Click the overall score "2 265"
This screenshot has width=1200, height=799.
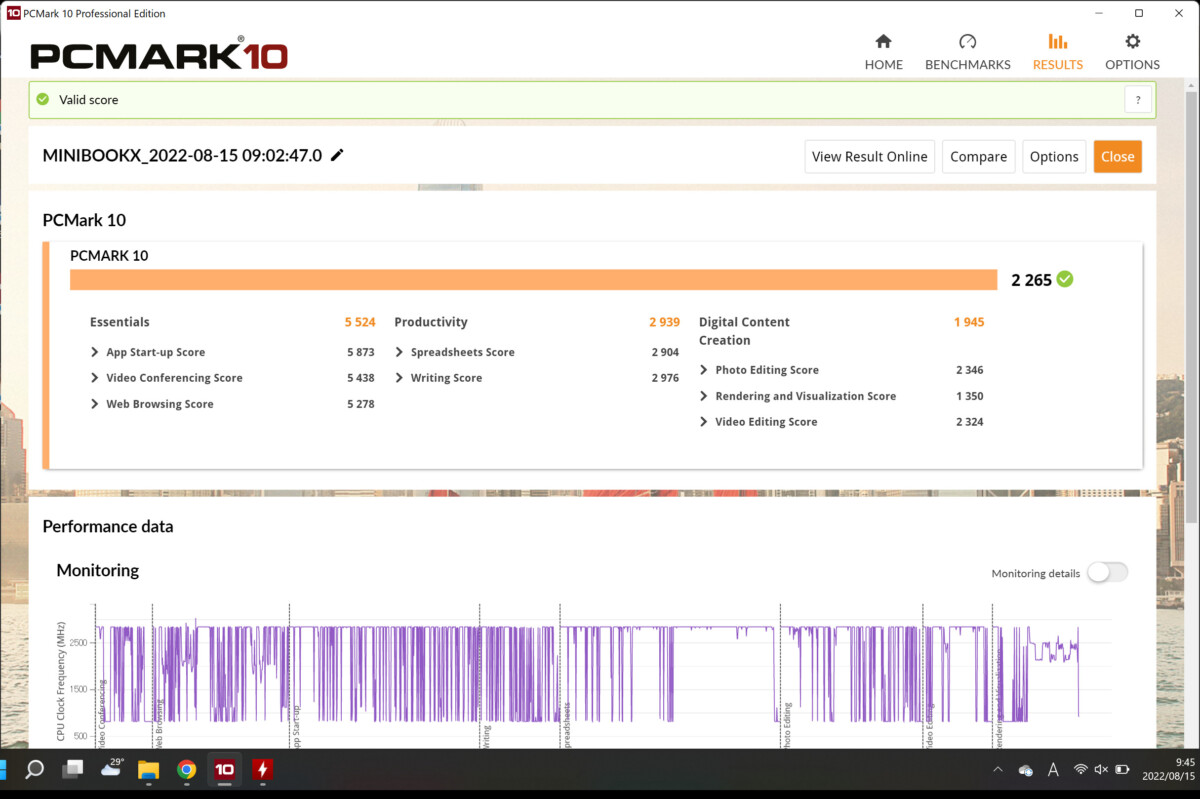coord(1031,280)
